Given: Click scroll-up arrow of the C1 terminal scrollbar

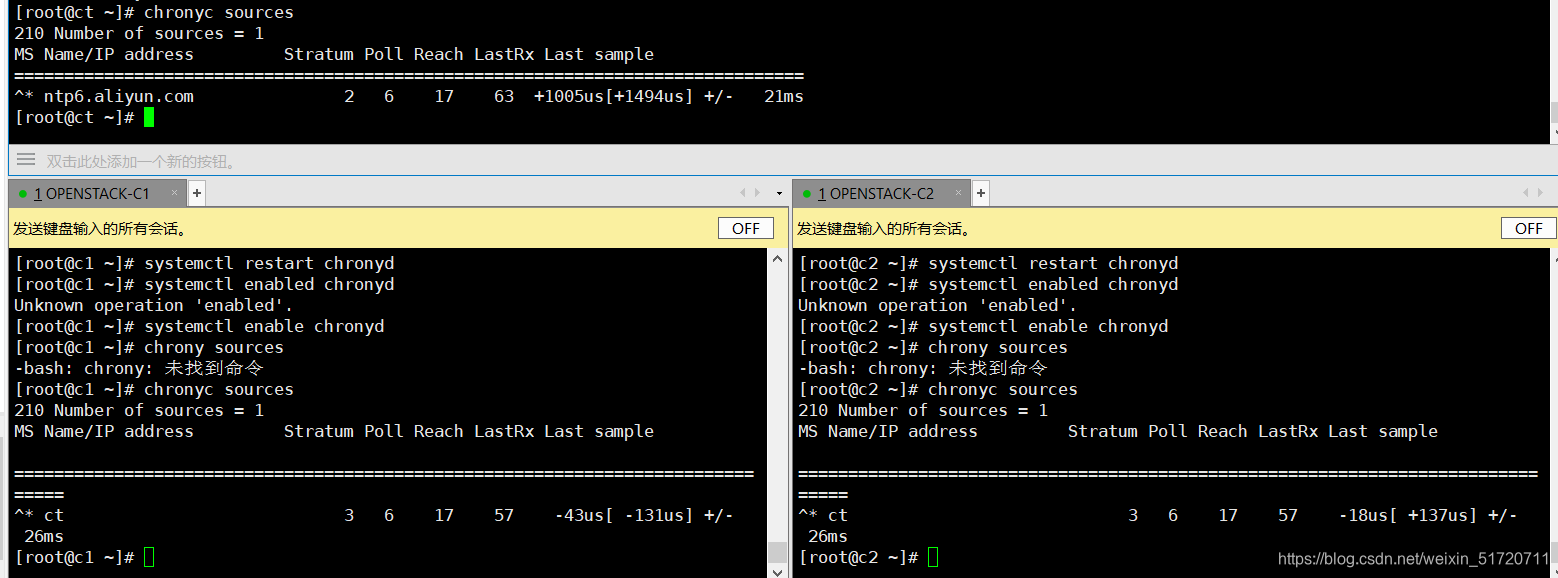Looking at the screenshot, I should 778,258.
